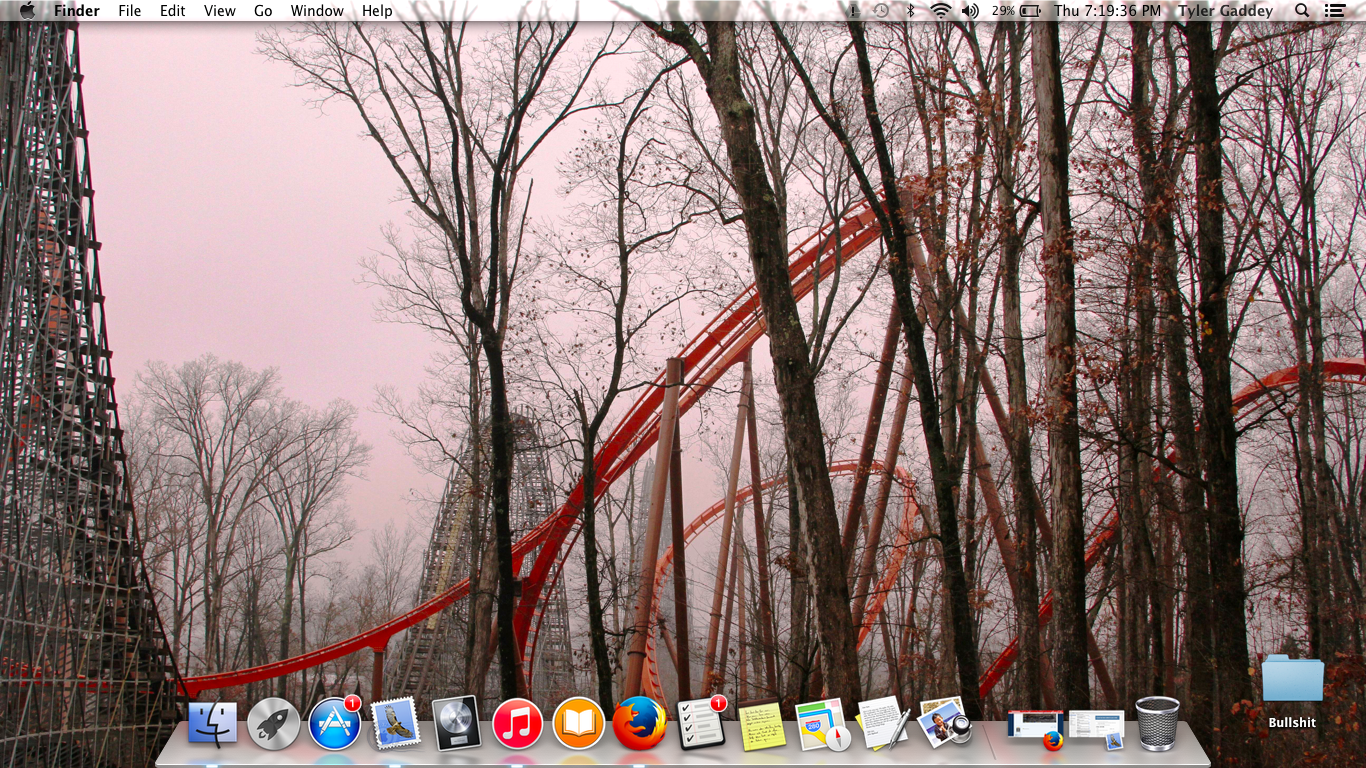Screen dimensions: 1366x768
Task: Open the Wi-Fi status menu
Action: [940, 11]
